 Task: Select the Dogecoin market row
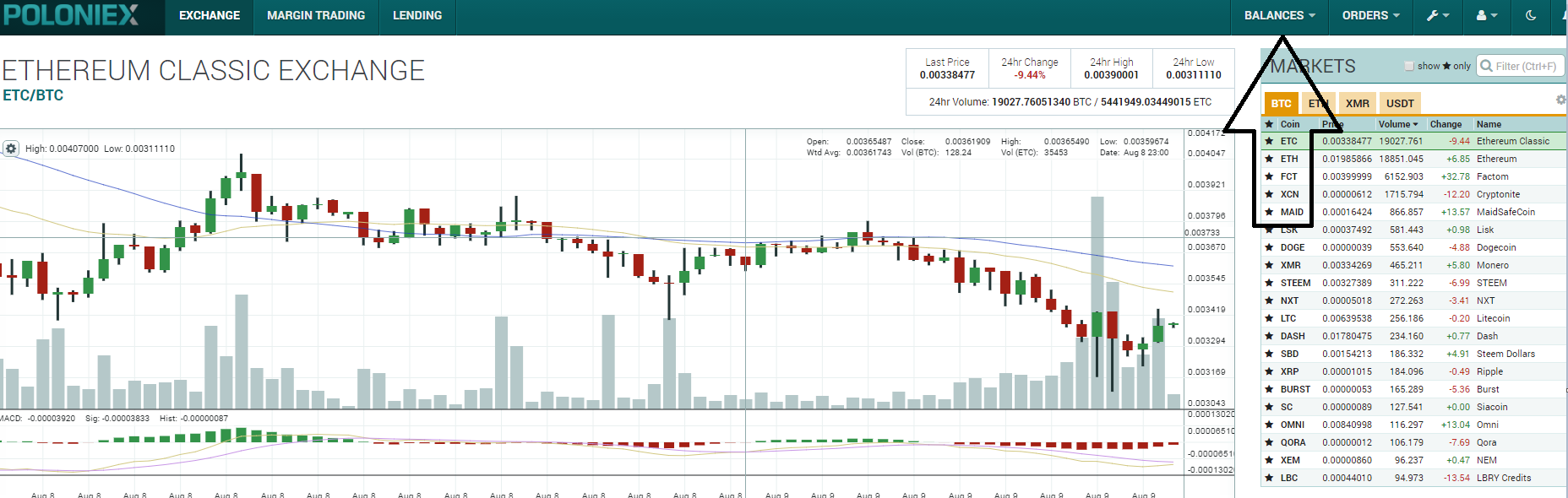tap(1413, 247)
